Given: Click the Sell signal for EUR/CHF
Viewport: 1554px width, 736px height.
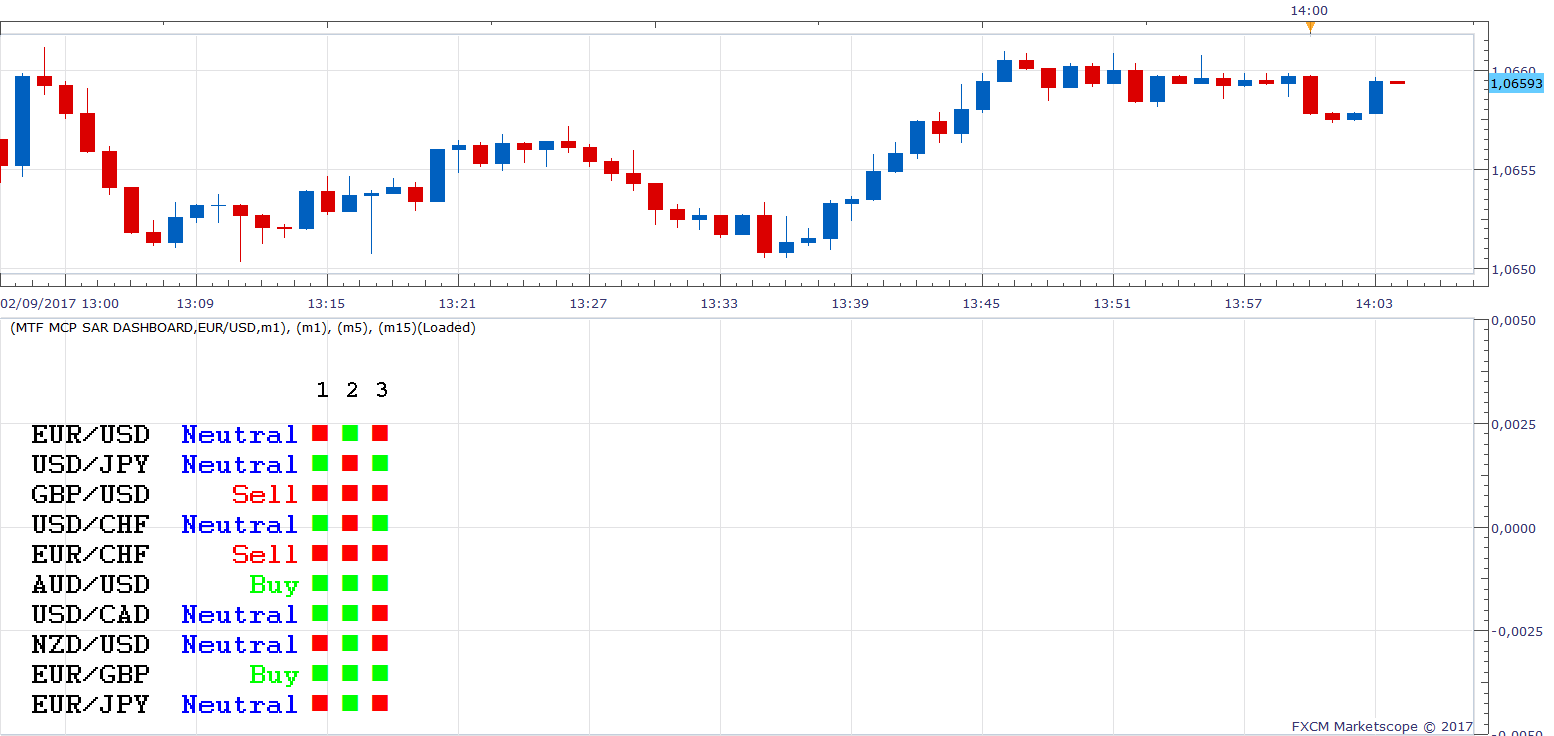Looking at the screenshot, I should [265, 555].
